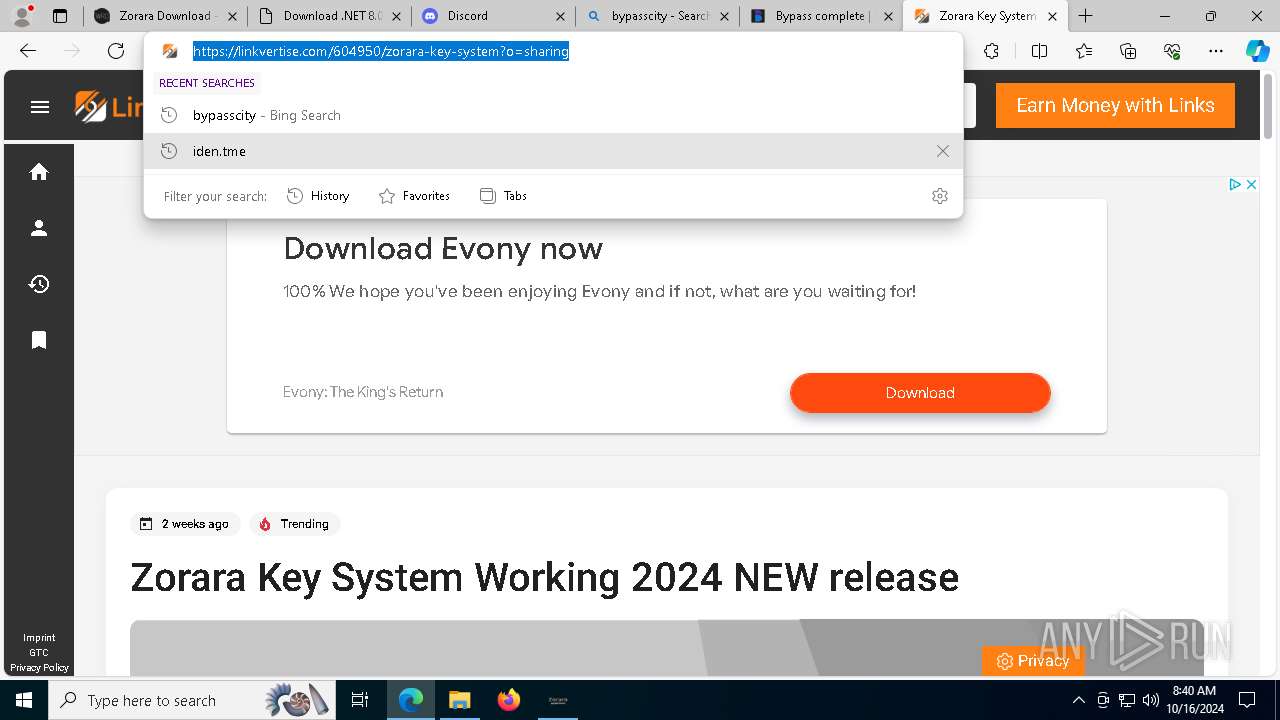
Task: Open the Linkvertise bookmarks icon
Action: tap(39, 340)
